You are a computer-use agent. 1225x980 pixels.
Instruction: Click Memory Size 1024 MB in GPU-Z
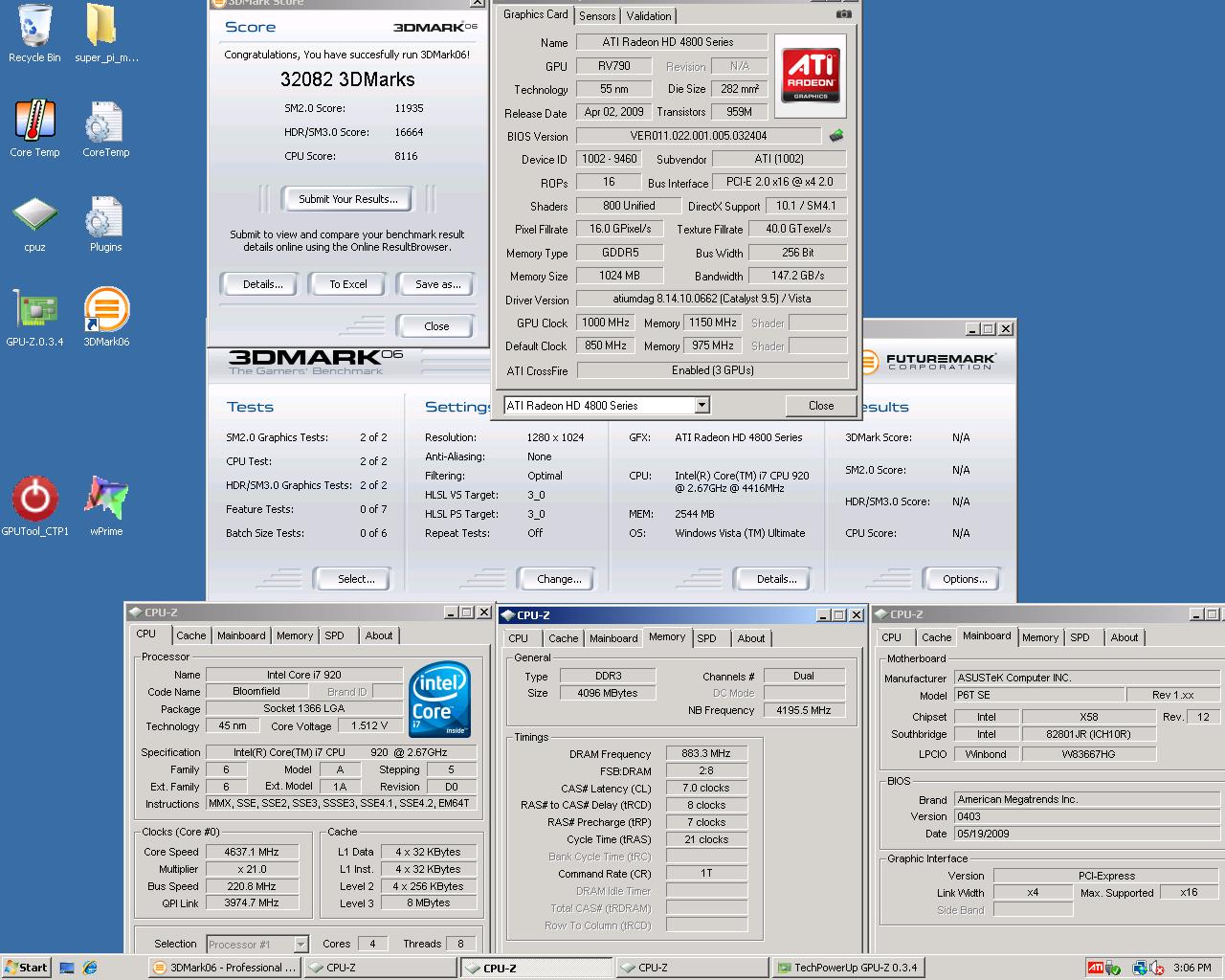pyautogui.click(x=619, y=277)
